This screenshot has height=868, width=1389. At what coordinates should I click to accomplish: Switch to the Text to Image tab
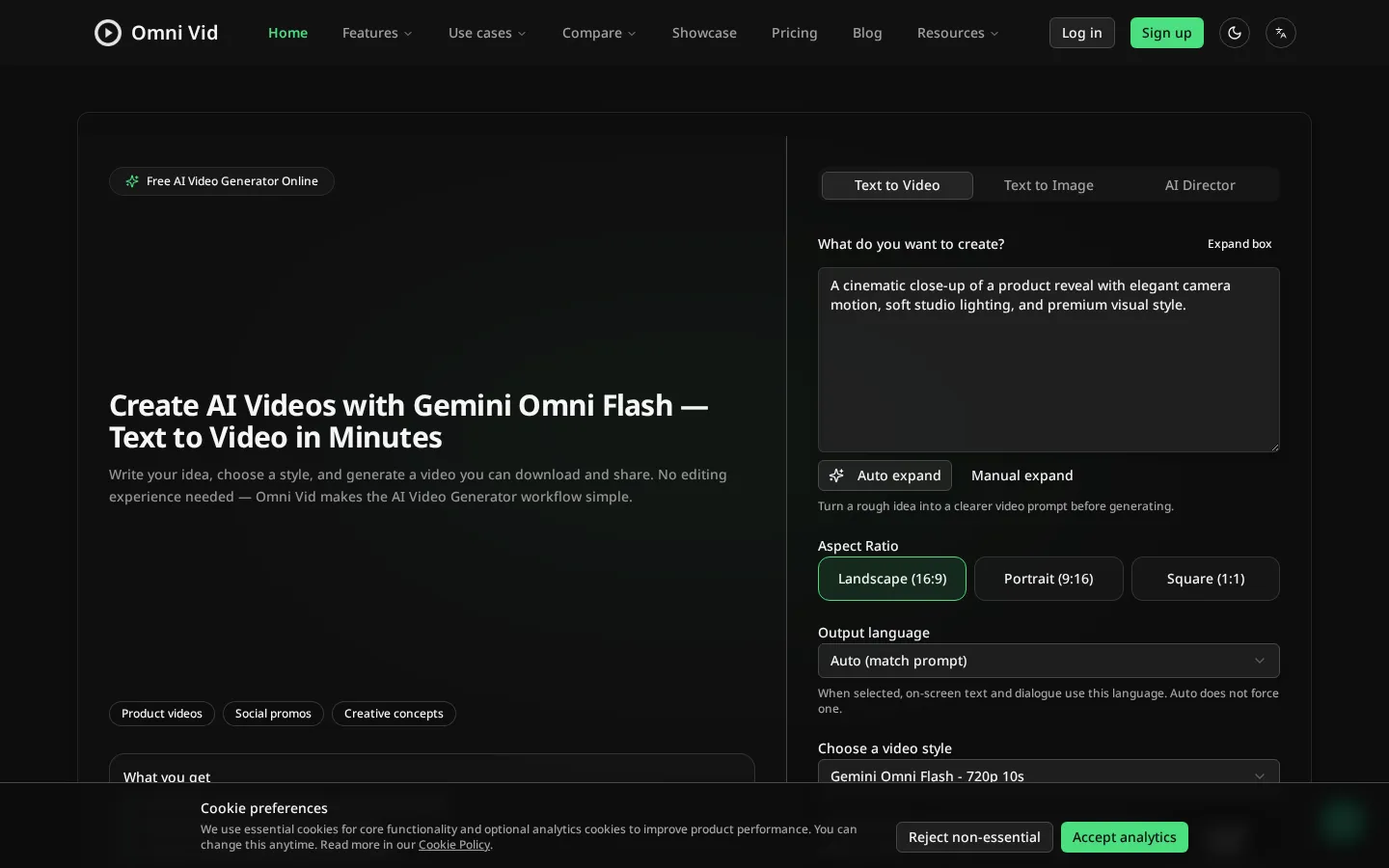pos(1049,185)
